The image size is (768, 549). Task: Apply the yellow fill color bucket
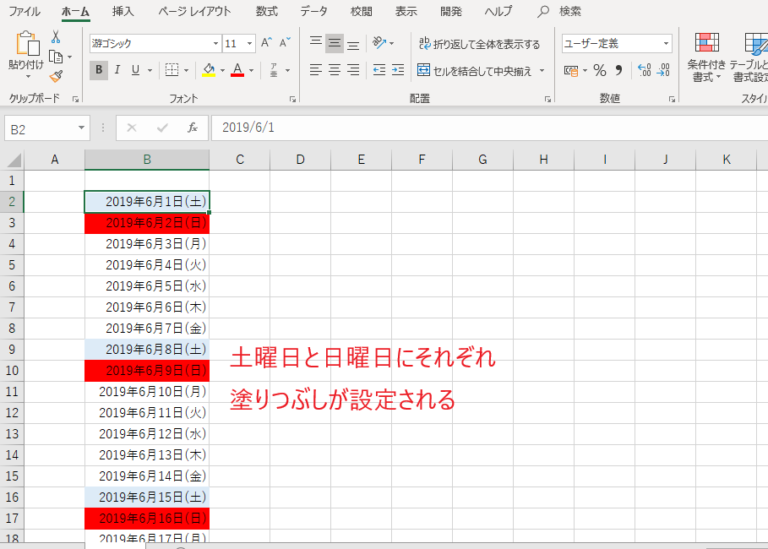(209, 70)
